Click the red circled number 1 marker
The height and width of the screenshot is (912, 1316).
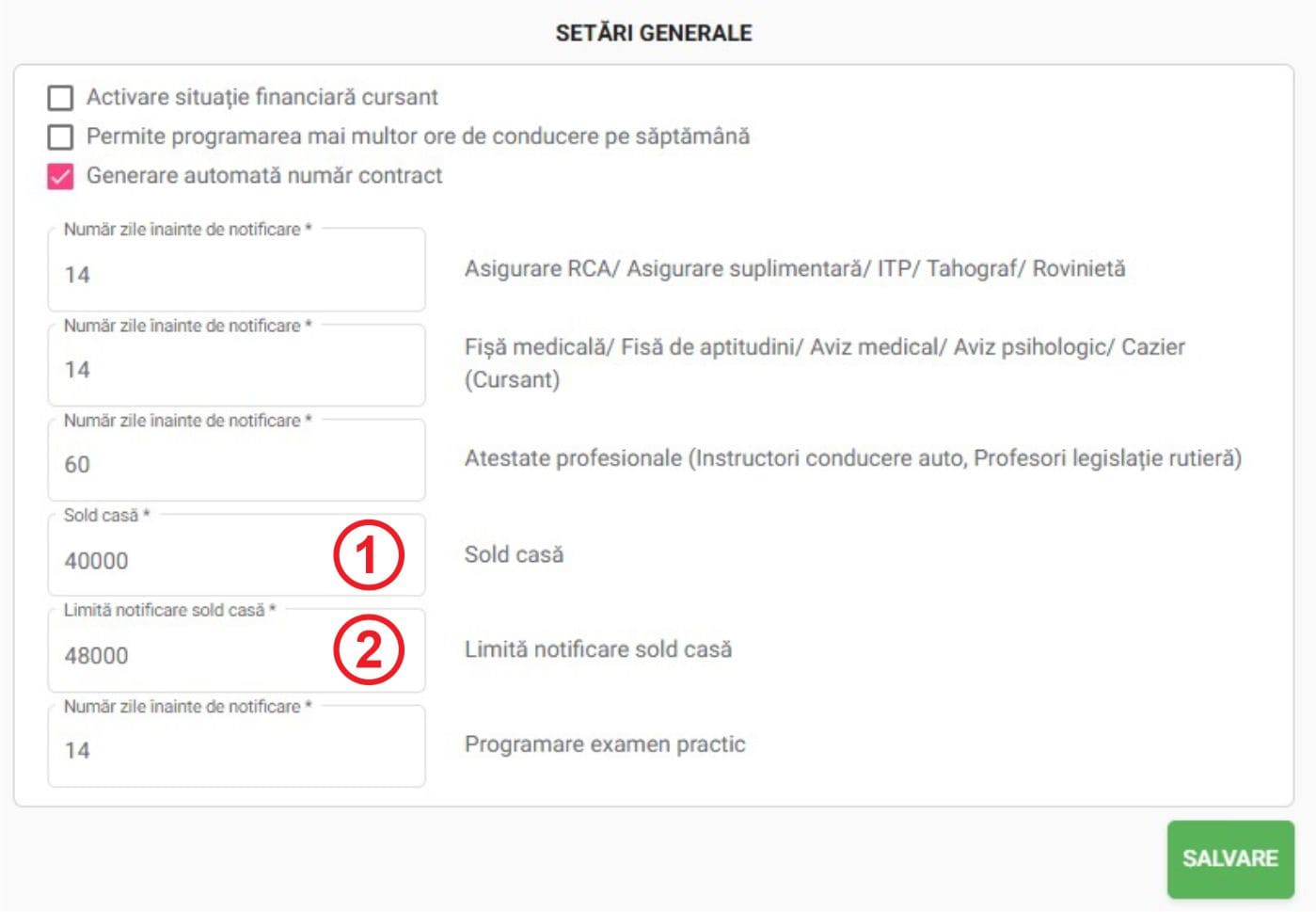pyautogui.click(x=369, y=555)
